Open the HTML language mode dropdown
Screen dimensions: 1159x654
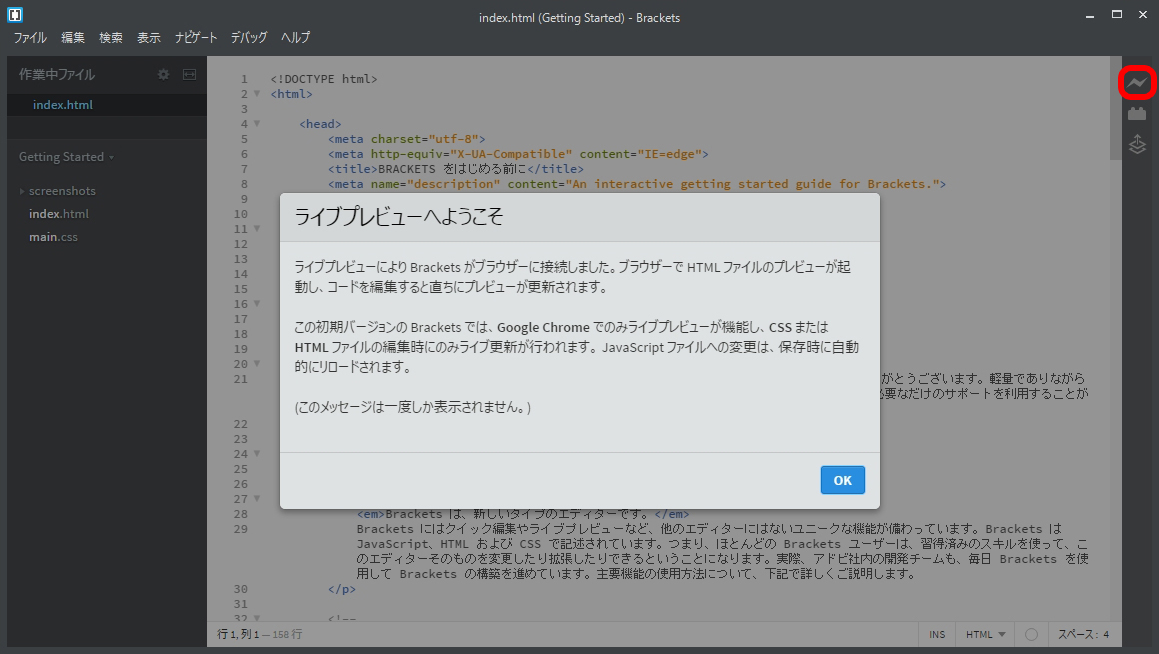pos(984,634)
